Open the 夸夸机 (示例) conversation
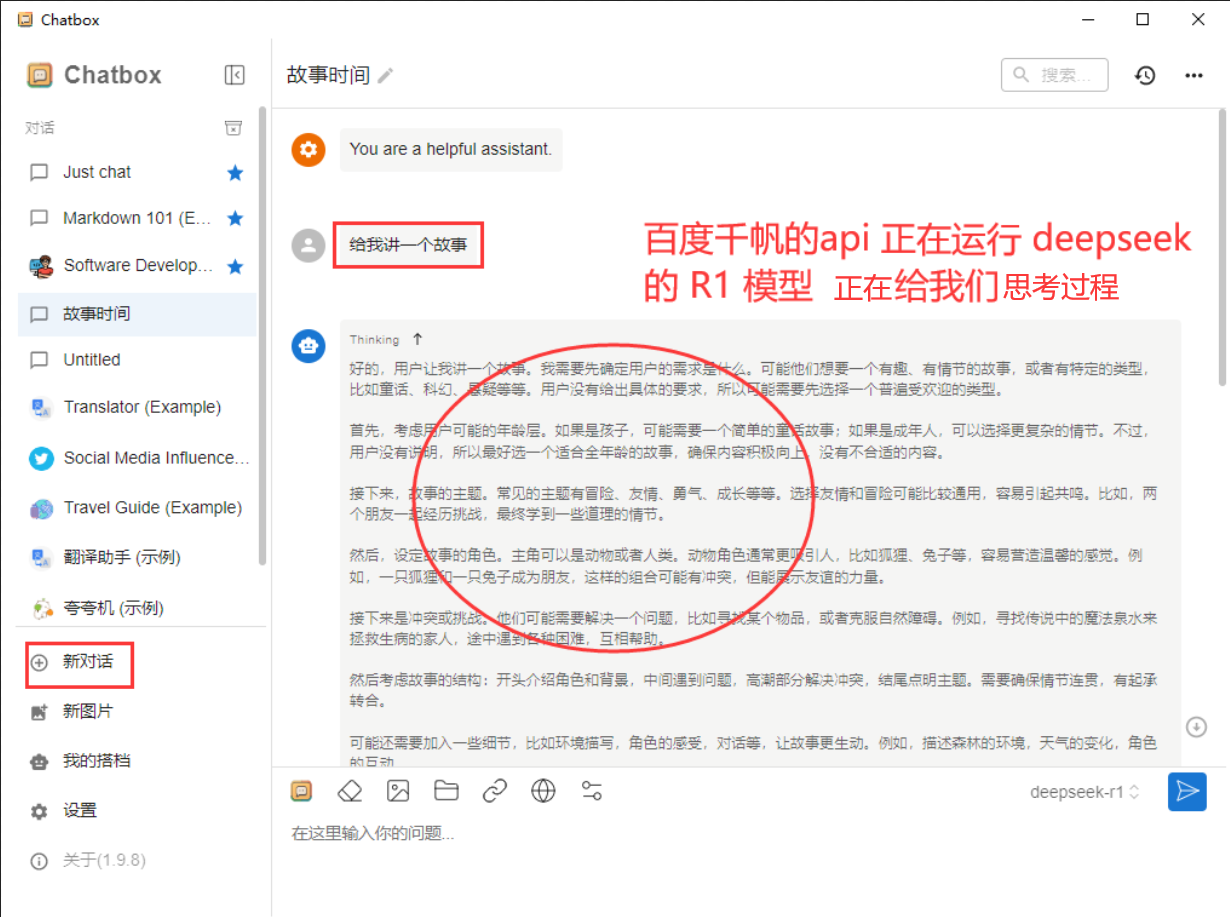 (x=137, y=607)
